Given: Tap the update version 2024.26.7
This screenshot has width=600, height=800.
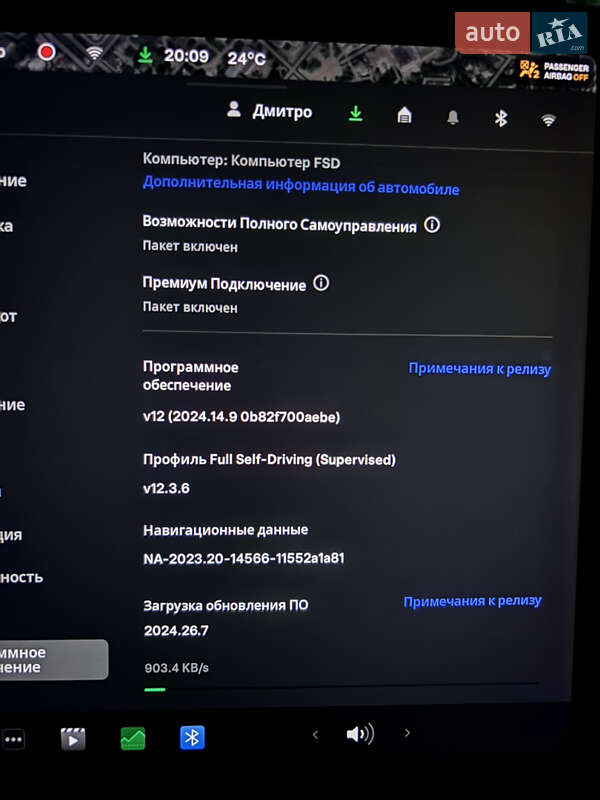Looking at the screenshot, I should [x=176, y=631].
